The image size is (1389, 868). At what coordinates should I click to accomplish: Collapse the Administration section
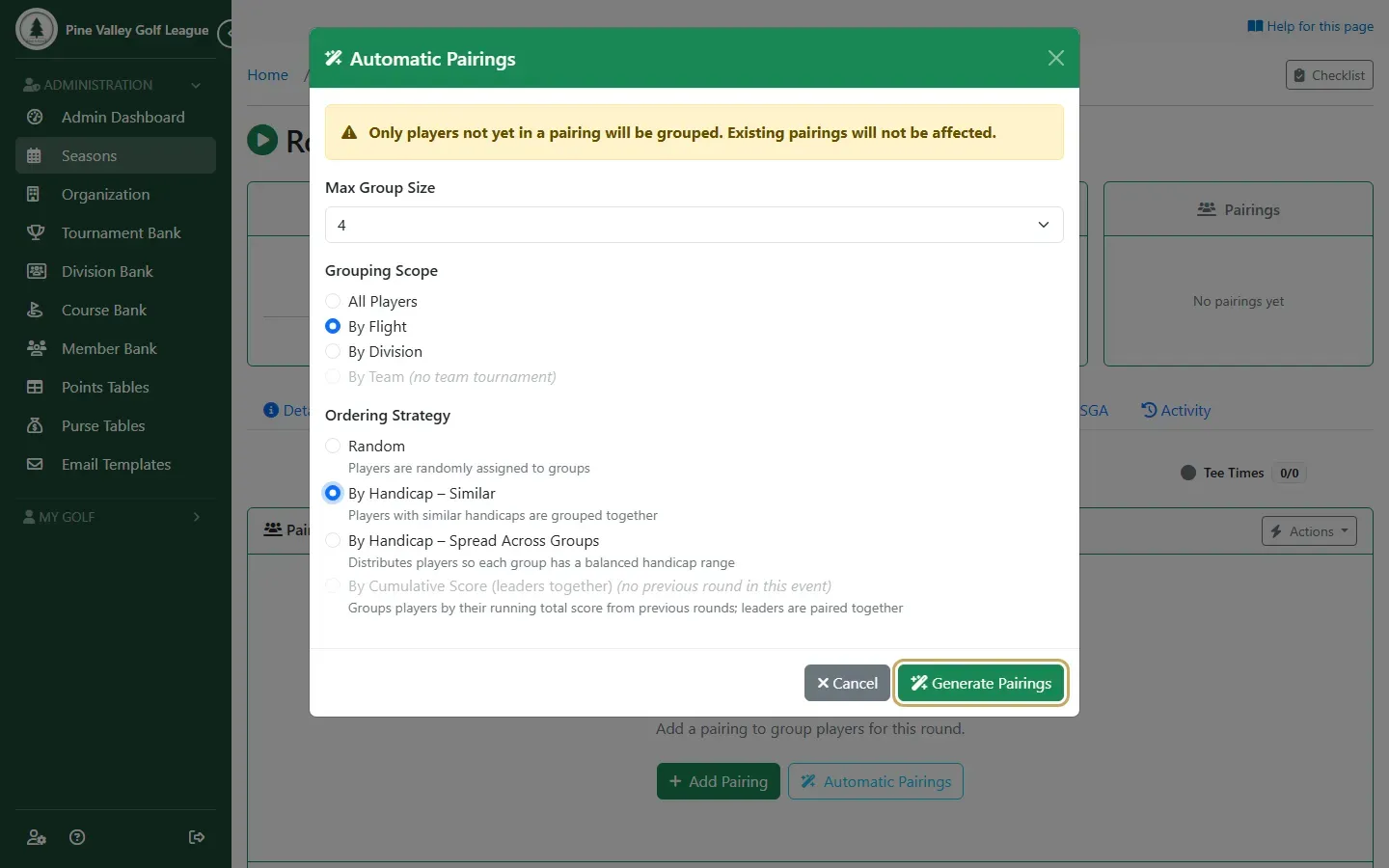click(x=114, y=85)
